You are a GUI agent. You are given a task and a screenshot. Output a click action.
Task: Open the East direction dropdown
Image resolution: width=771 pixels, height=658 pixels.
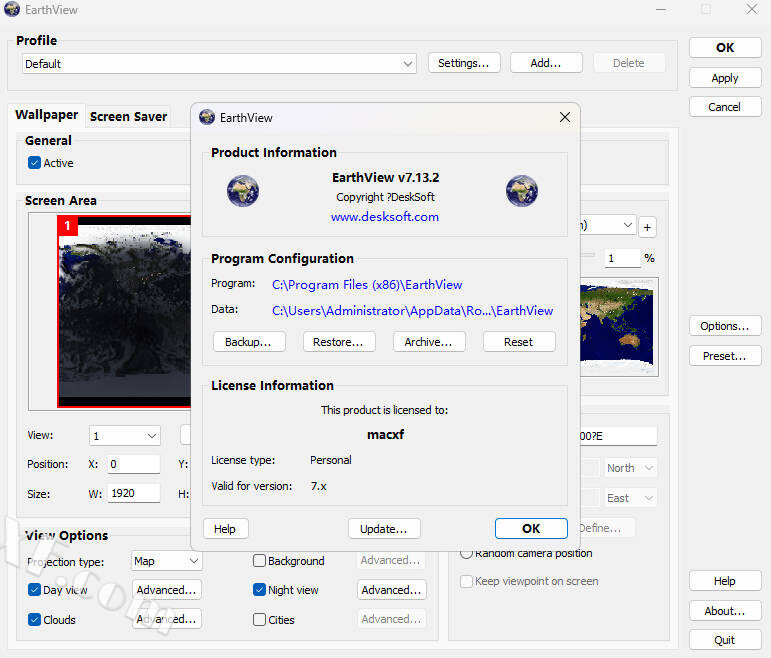tap(630, 498)
